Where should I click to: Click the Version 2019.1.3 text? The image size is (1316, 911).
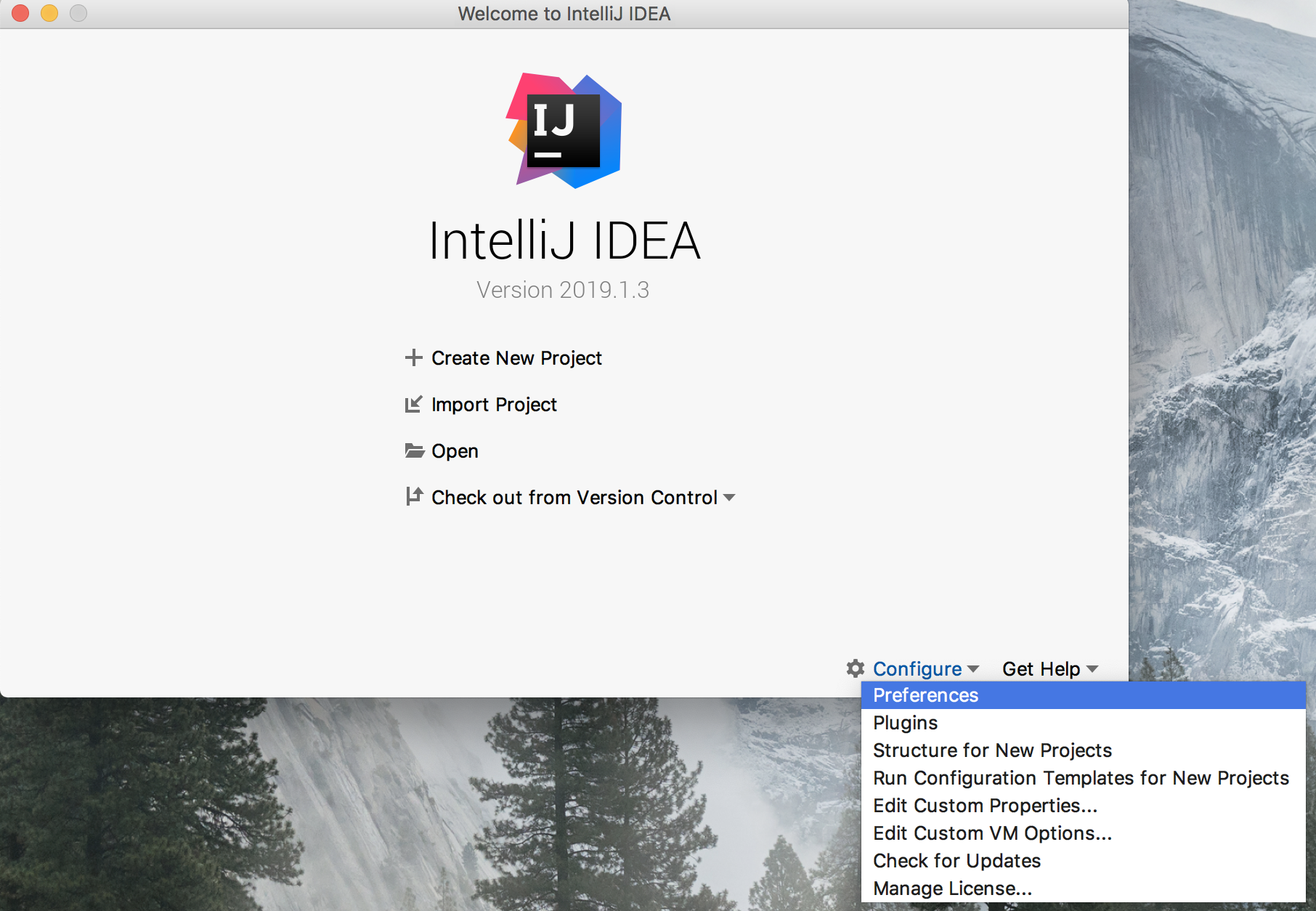tap(563, 290)
